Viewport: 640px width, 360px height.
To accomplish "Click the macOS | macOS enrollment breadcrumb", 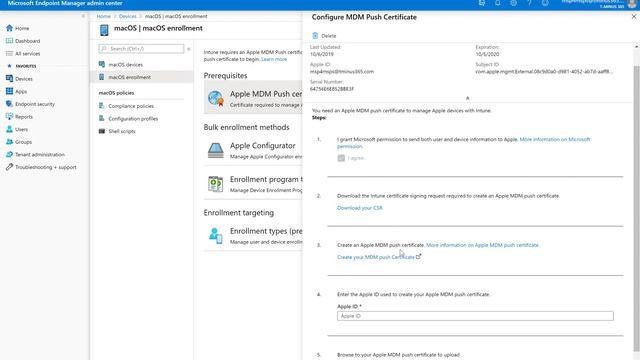I will (176, 16).
